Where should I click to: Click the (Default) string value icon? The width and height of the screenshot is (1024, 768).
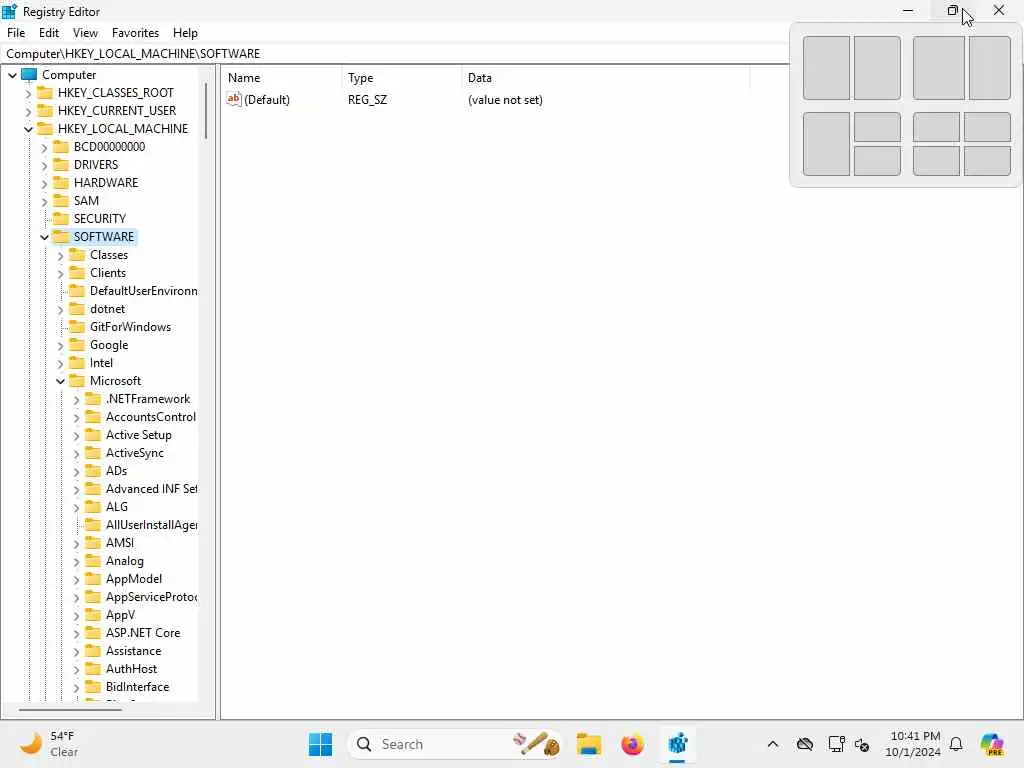(234, 99)
